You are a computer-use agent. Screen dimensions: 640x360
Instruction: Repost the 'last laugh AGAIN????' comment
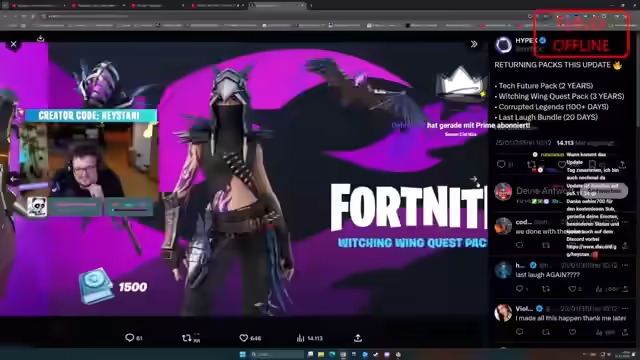pos(546,289)
